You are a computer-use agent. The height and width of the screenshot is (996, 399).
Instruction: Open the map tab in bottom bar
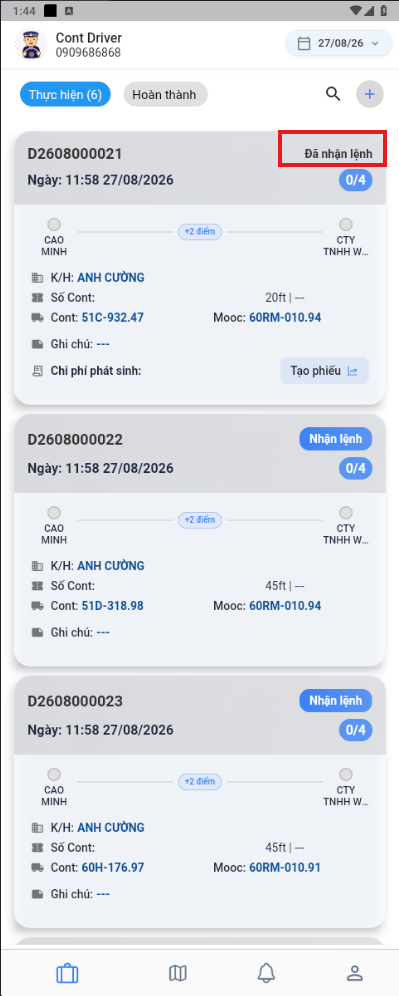(178, 972)
